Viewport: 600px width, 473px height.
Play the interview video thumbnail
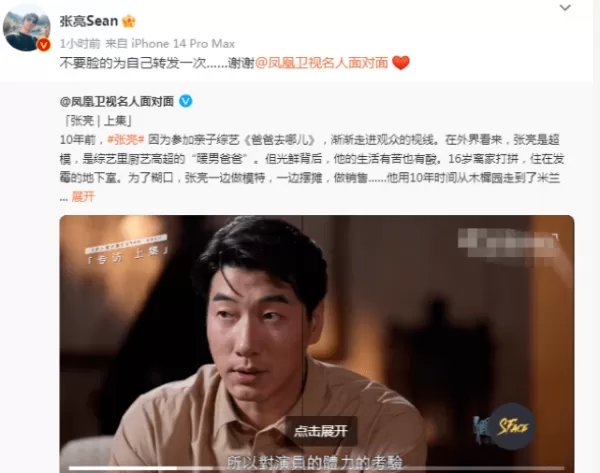pyautogui.click(x=316, y=344)
